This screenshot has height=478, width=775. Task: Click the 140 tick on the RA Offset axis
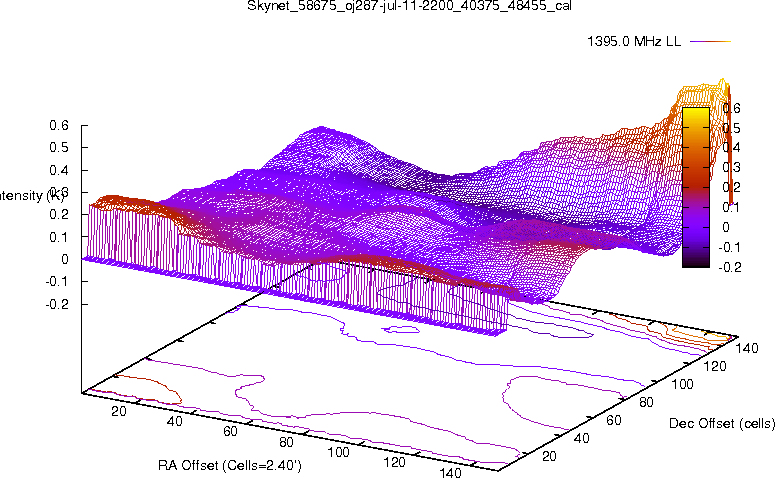pos(450,472)
